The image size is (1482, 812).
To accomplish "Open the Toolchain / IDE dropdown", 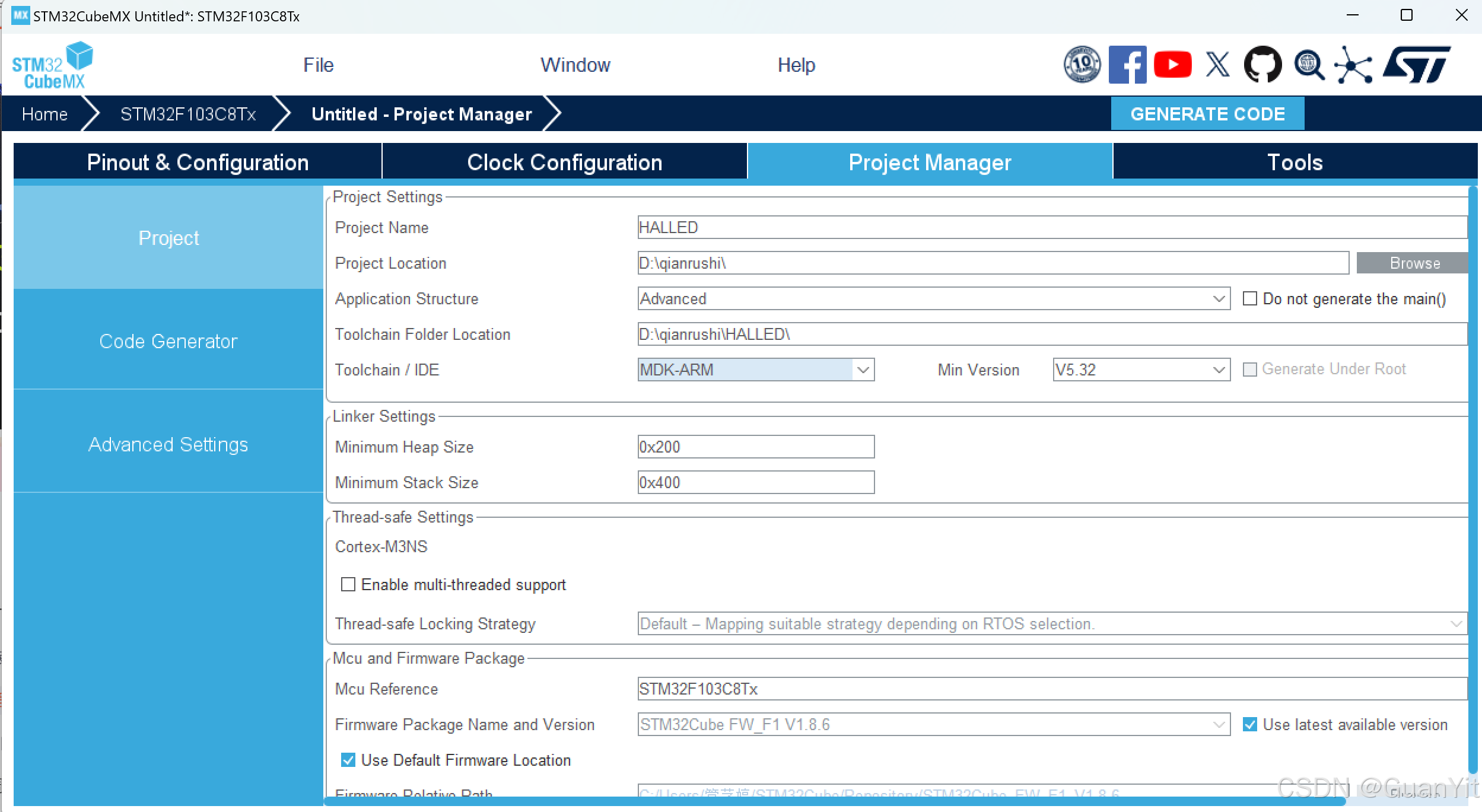I will tap(863, 370).
